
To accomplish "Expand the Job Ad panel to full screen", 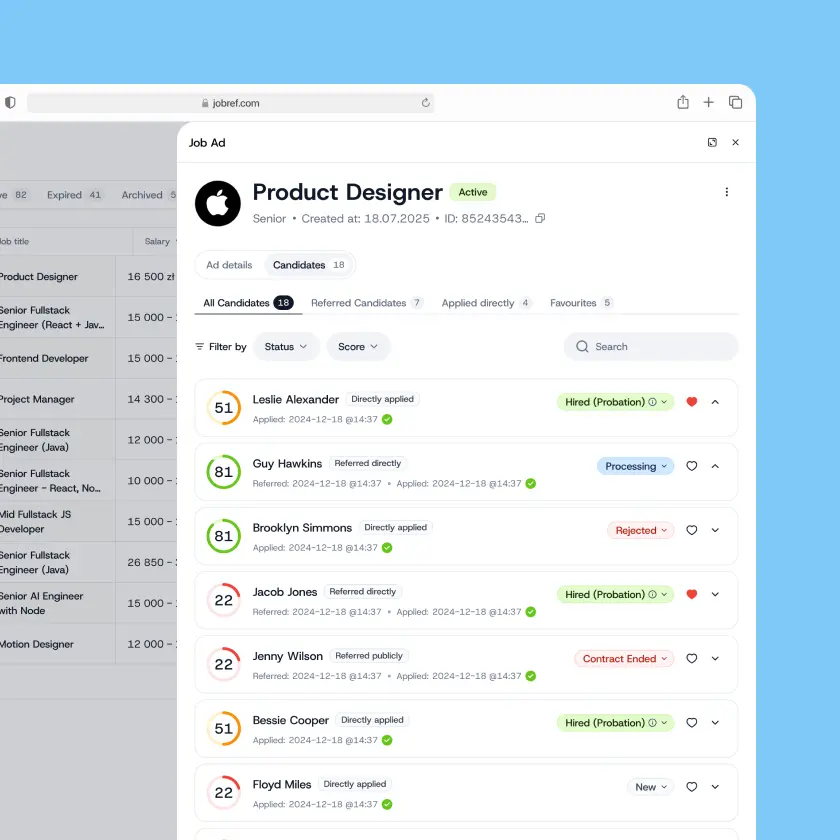I will coord(712,143).
